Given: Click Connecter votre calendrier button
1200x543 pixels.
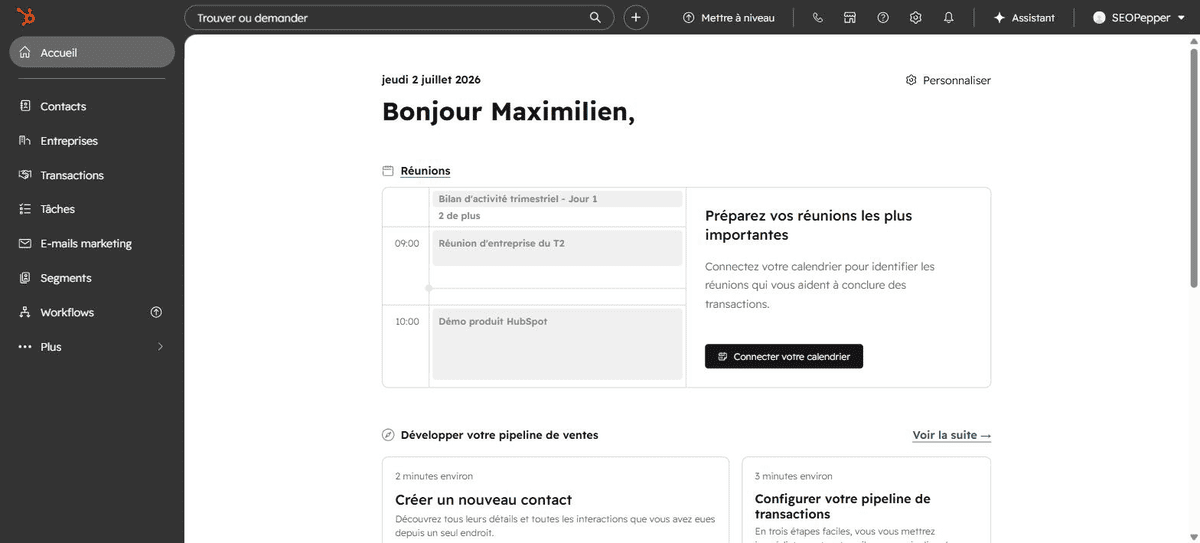Looking at the screenshot, I should 784,356.
